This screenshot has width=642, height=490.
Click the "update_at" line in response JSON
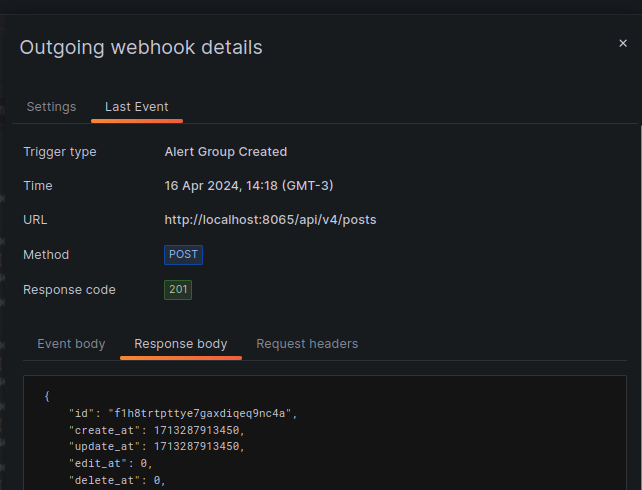[x=155, y=447]
